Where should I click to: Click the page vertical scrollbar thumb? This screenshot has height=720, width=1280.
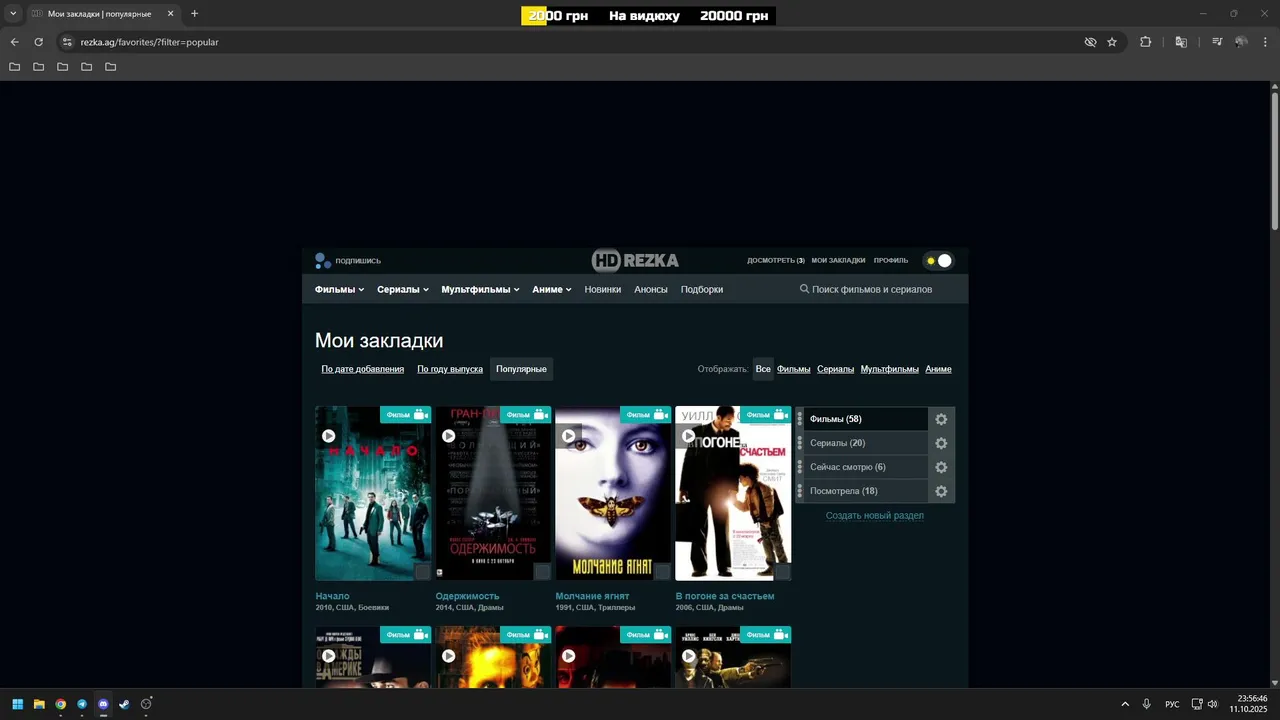tap(1275, 160)
